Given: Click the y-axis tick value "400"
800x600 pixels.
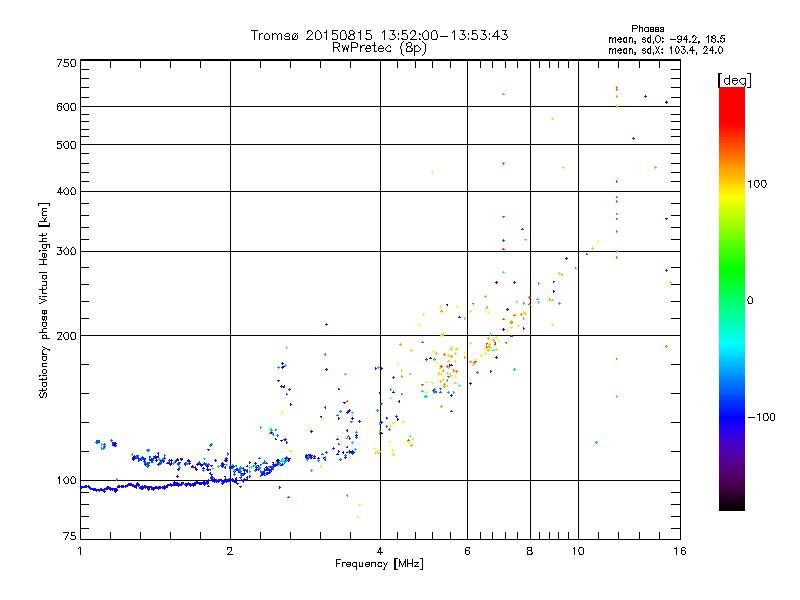Looking at the screenshot, I should pos(67,192).
